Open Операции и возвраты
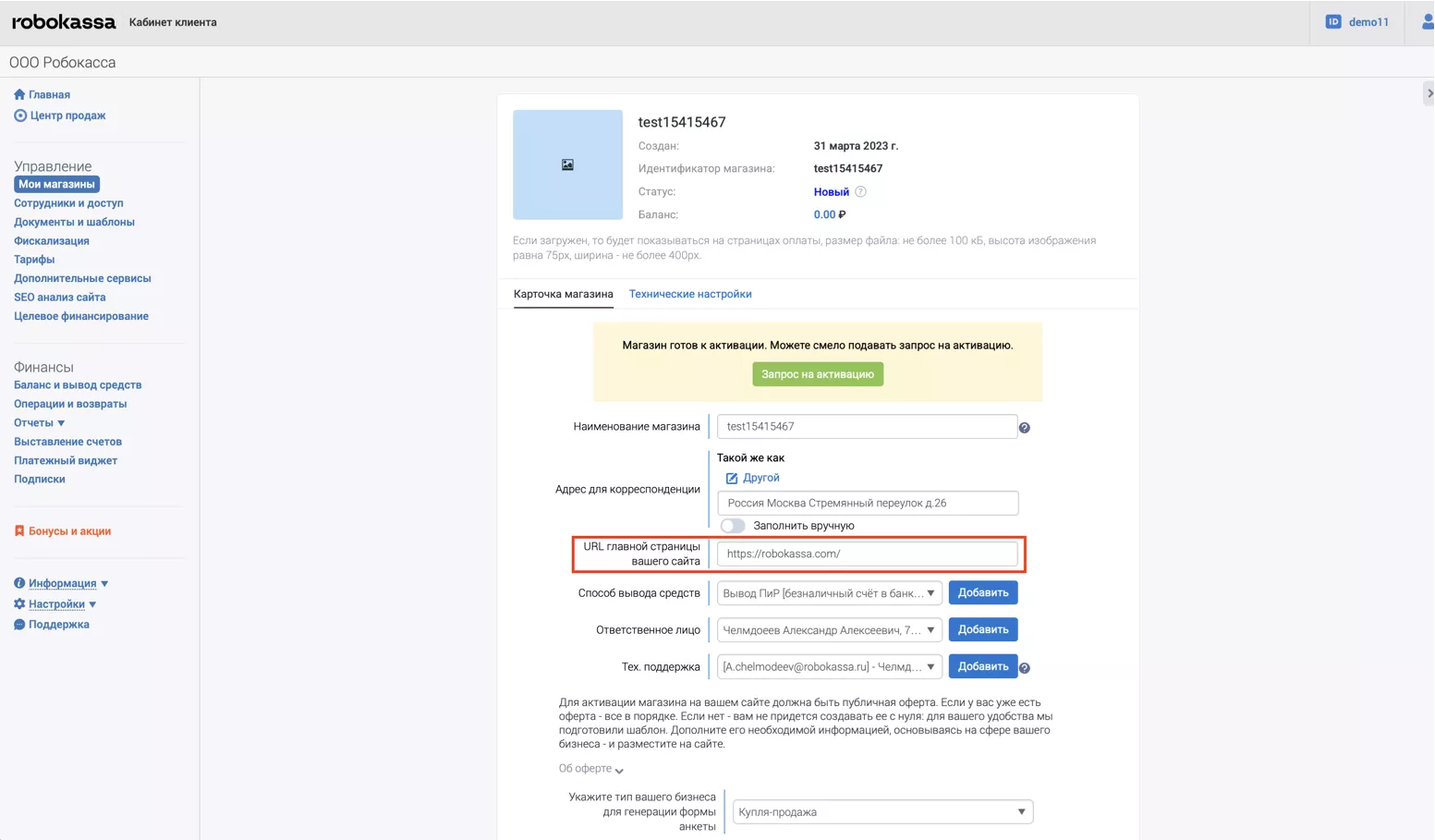 click(x=70, y=404)
